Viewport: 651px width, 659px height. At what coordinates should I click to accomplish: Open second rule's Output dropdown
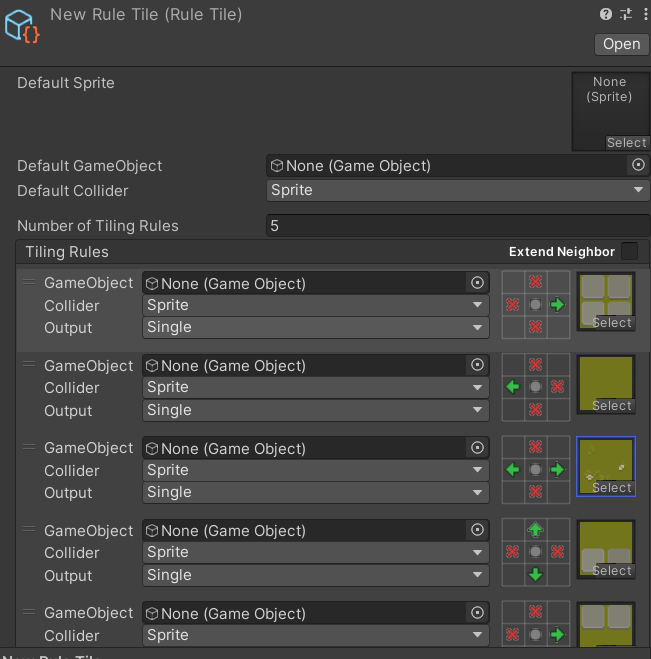(x=316, y=410)
